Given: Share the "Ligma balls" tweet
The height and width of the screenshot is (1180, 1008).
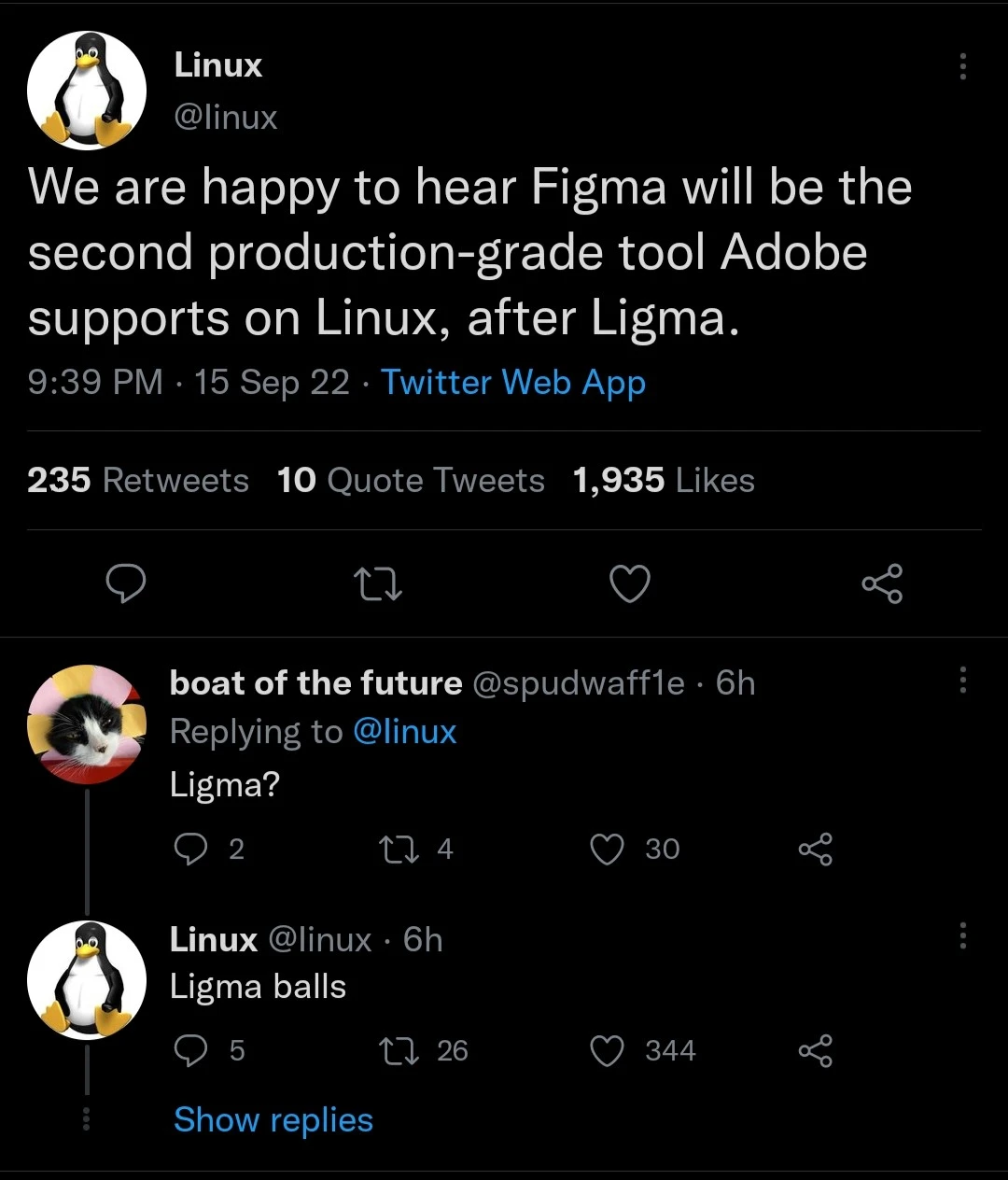Looking at the screenshot, I should (x=815, y=1051).
